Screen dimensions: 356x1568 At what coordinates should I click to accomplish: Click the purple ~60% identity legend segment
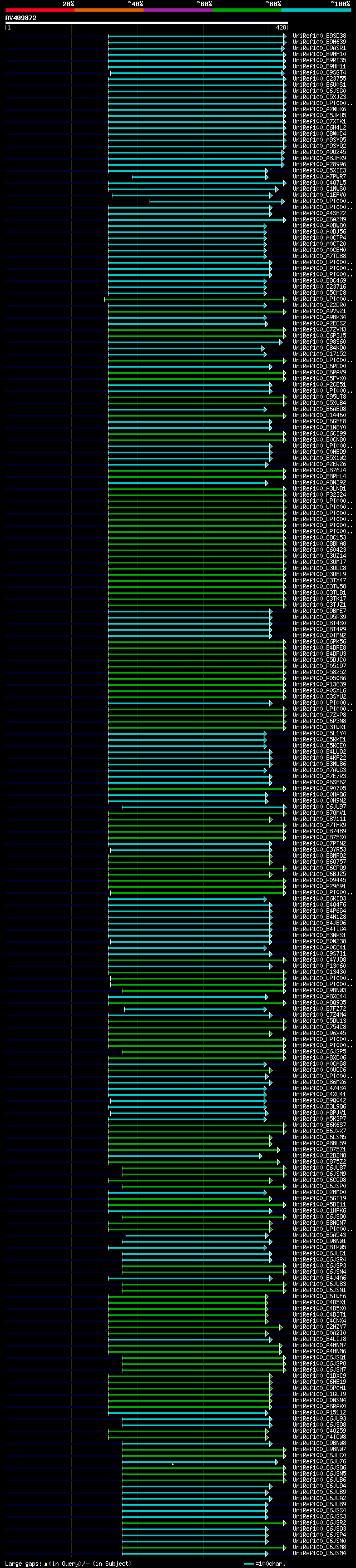177,10
